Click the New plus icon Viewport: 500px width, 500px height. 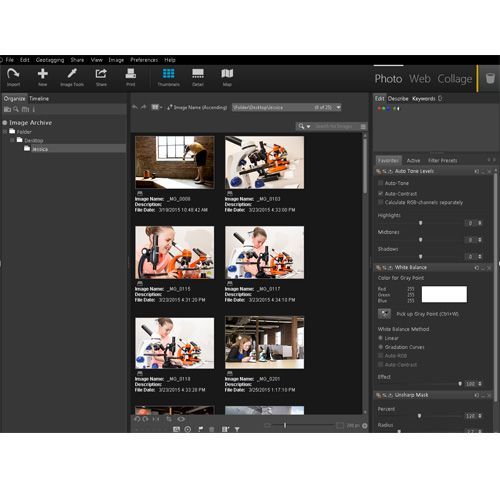42,74
